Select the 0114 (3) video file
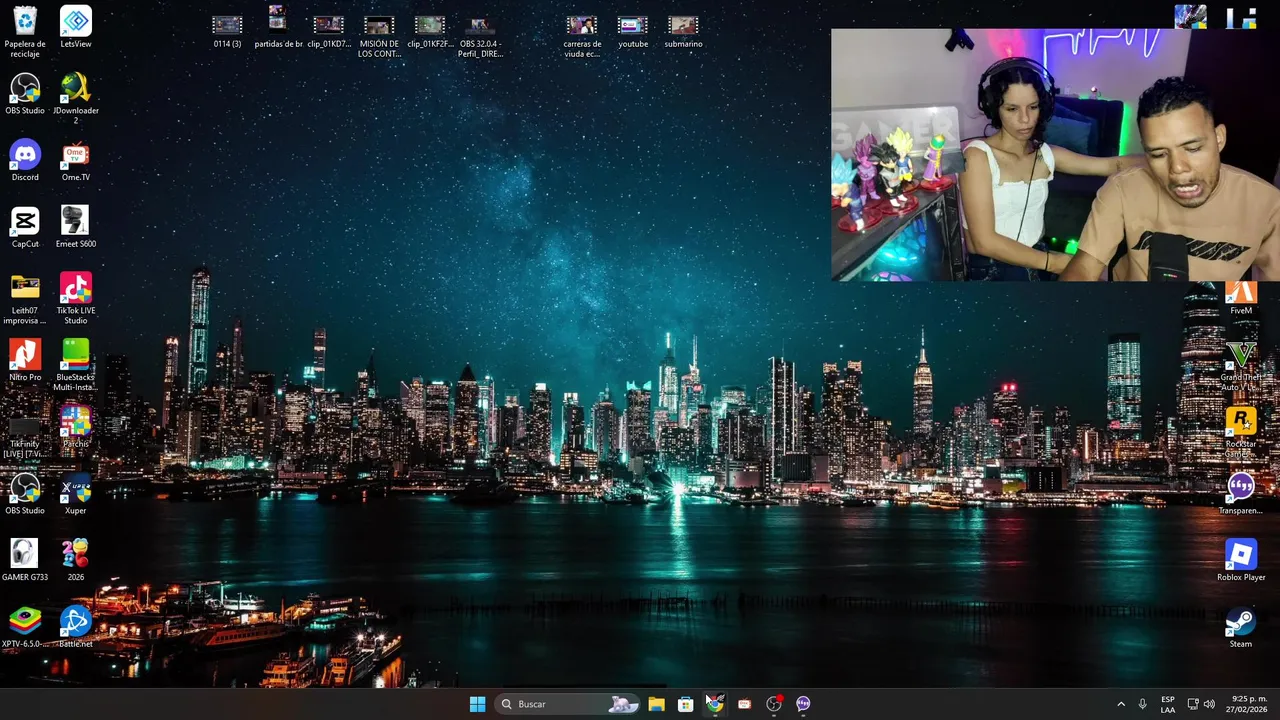This screenshot has height=720, width=1280. pyautogui.click(x=228, y=31)
